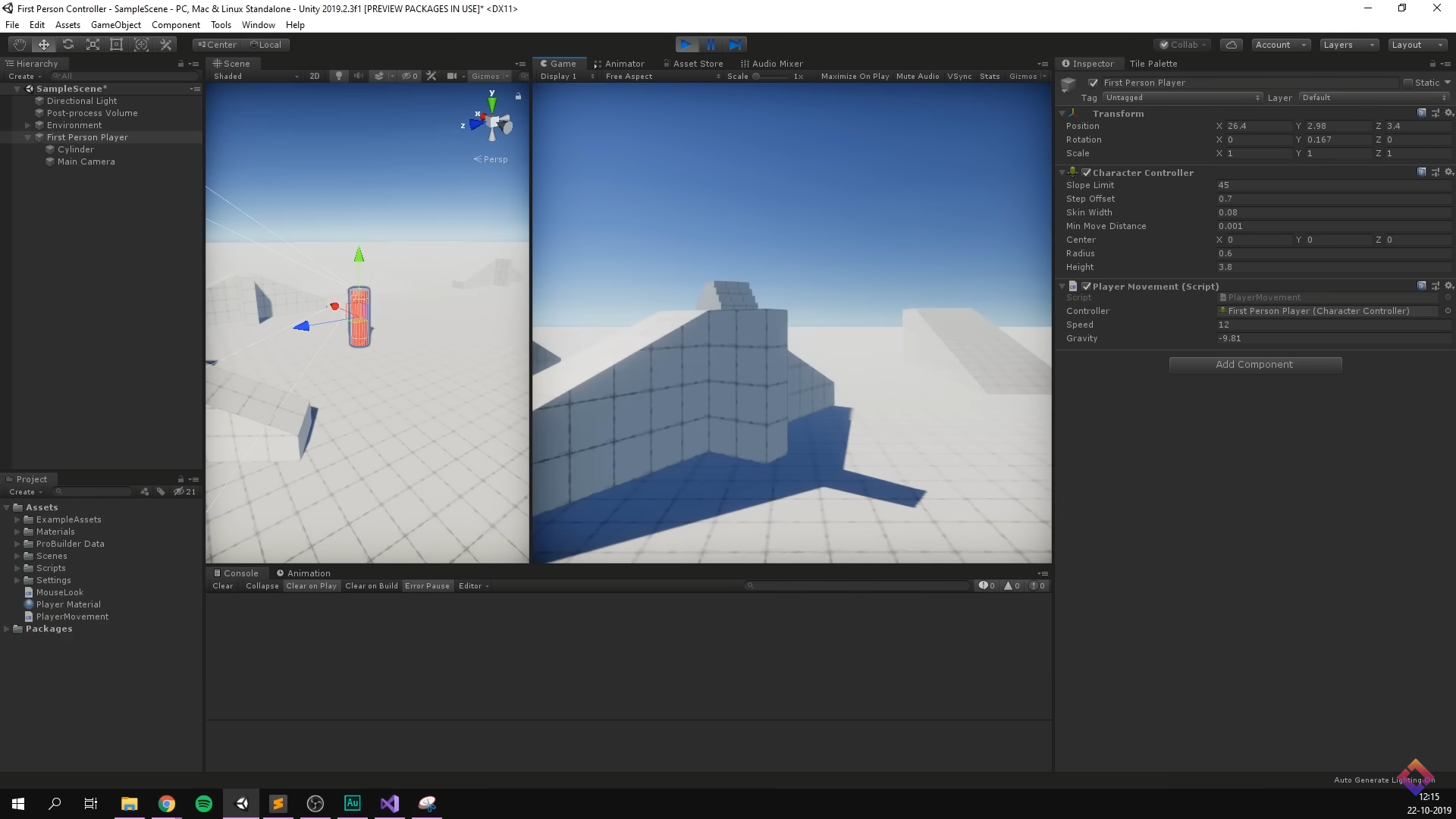The height and width of the screenshot is (819, 1456).
Task: Disable the Character Controller component checkbox
Action: tap(1086, 173)
